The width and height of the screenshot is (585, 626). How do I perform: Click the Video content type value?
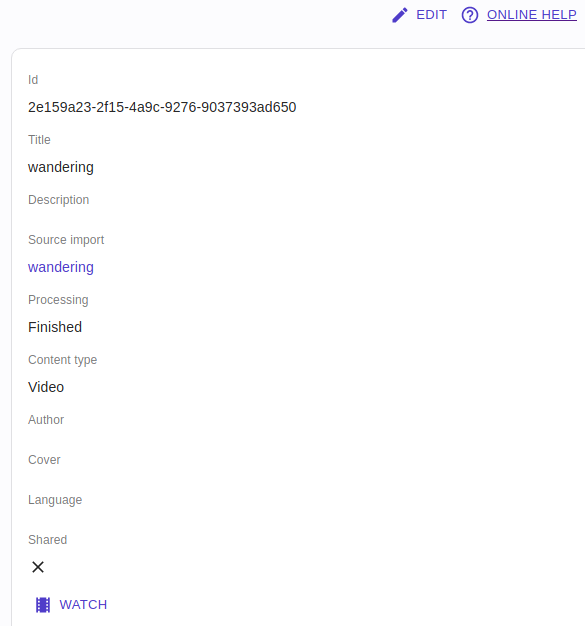point(46,387)
